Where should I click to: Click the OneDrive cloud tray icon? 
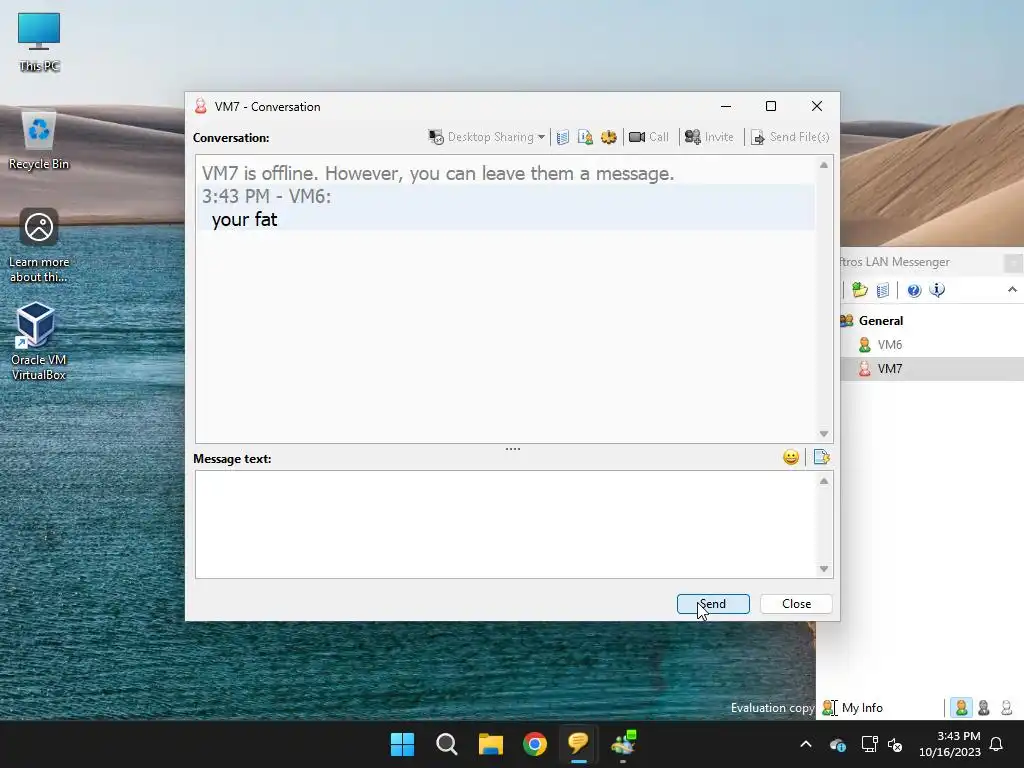pyautogui.click(x=838, y=744)
